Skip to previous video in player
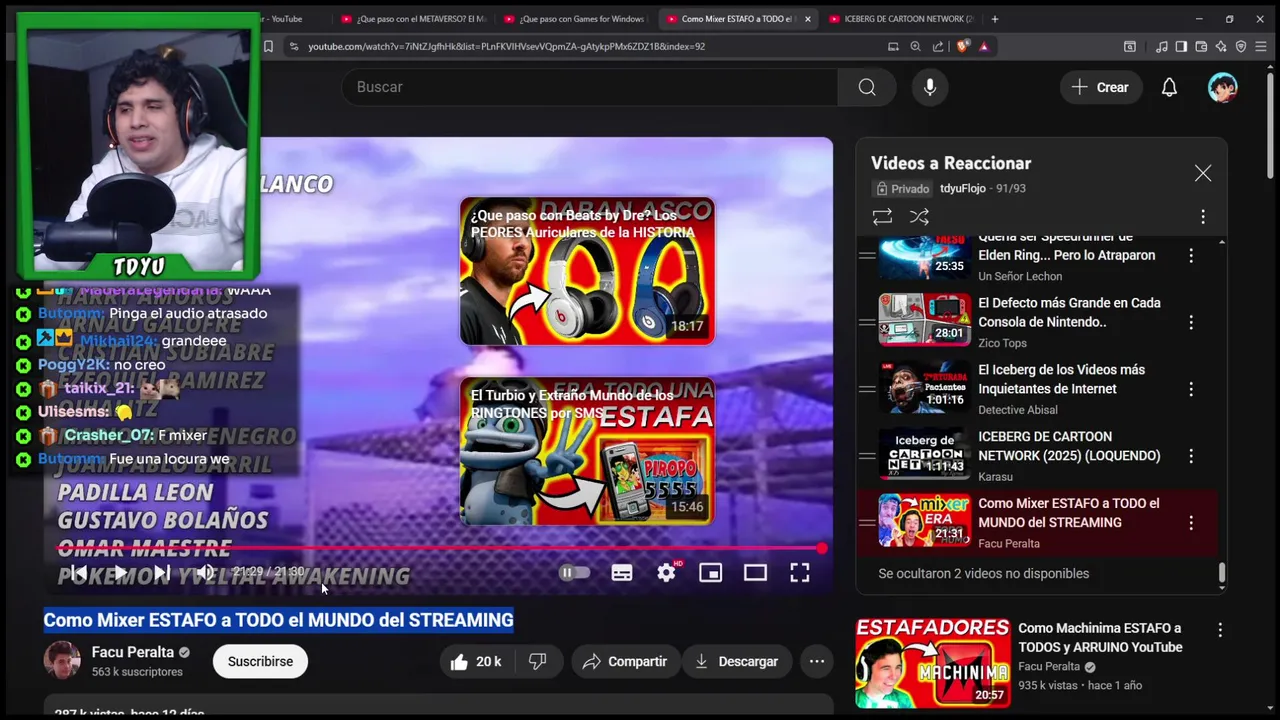Image resolution: width=1280 pixels, height=720 pixels. pos(77,573)
